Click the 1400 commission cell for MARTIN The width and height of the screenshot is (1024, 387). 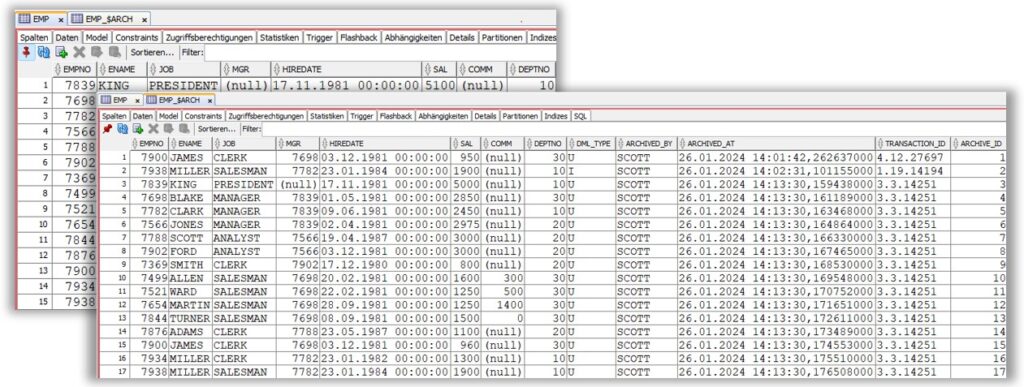[502, 305]
